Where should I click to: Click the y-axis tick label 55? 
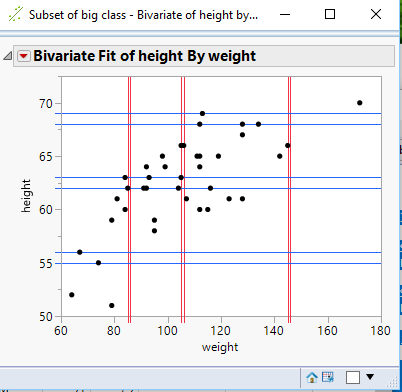click(x=46, y=263)
